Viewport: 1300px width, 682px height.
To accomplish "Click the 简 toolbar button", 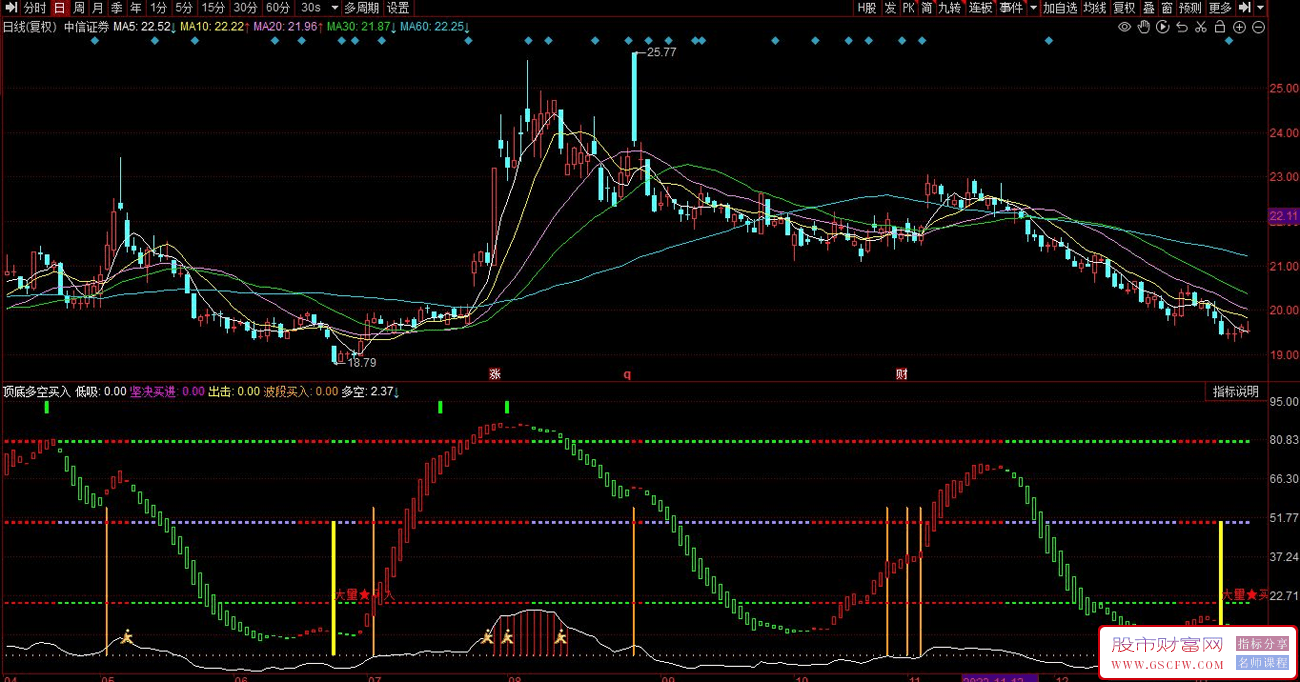I will (927, 8).
